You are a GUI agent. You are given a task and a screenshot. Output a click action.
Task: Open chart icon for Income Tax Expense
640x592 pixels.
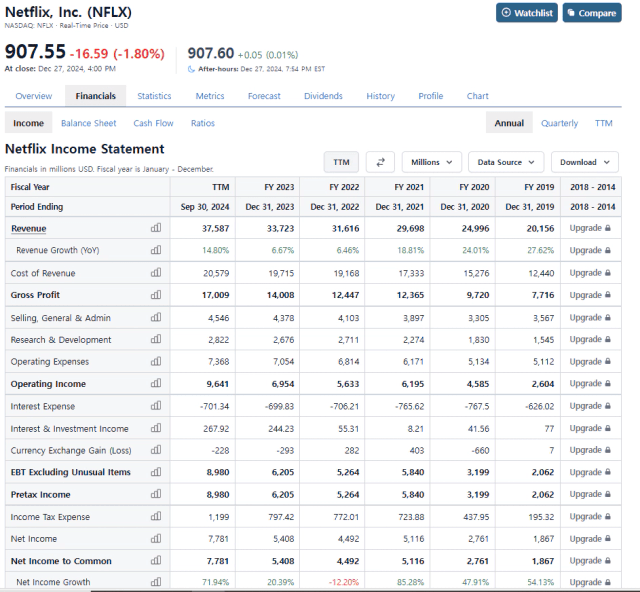click(x=156, y=516)
